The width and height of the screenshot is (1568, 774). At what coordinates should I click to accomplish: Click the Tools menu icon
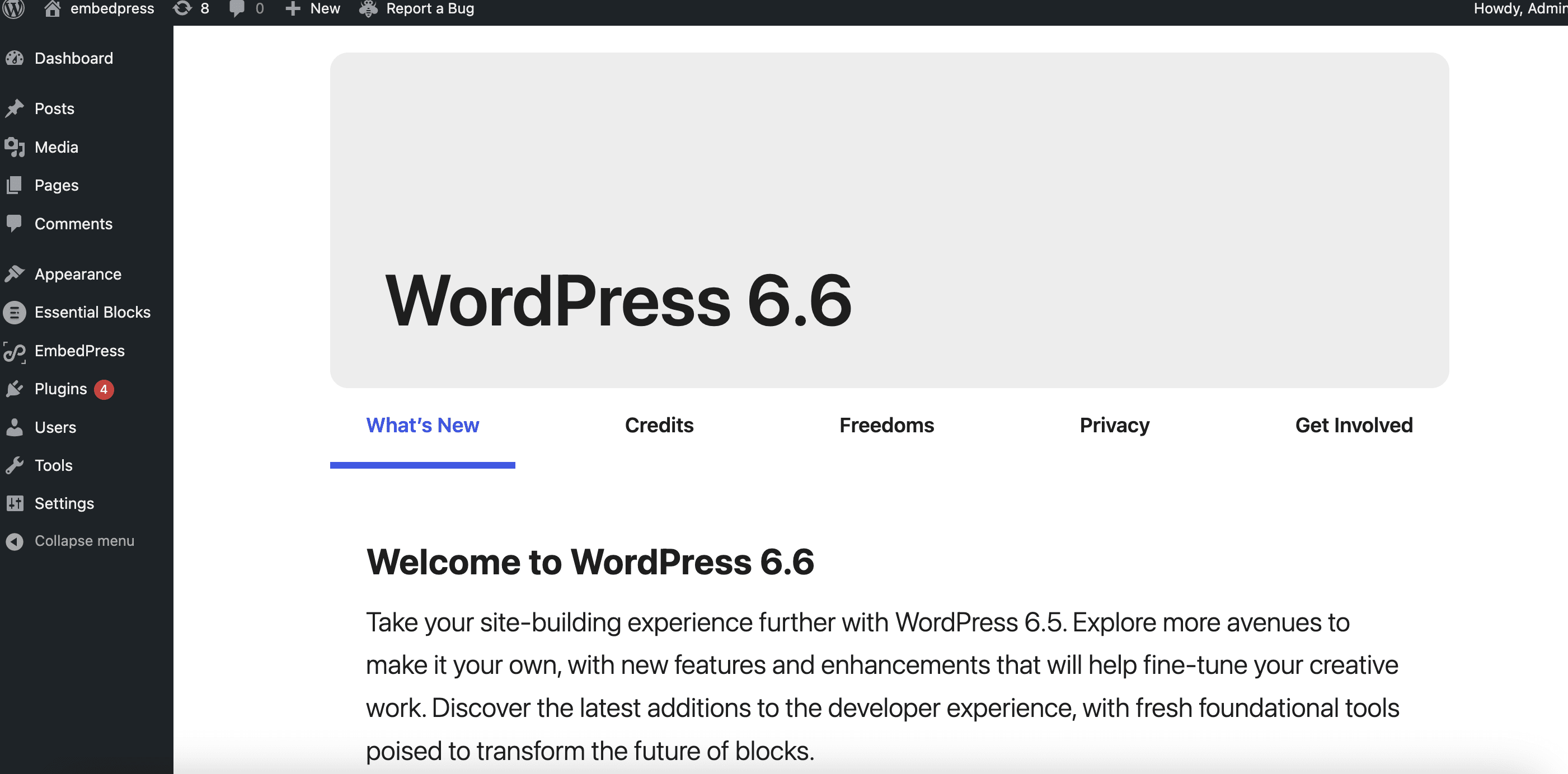15,465
